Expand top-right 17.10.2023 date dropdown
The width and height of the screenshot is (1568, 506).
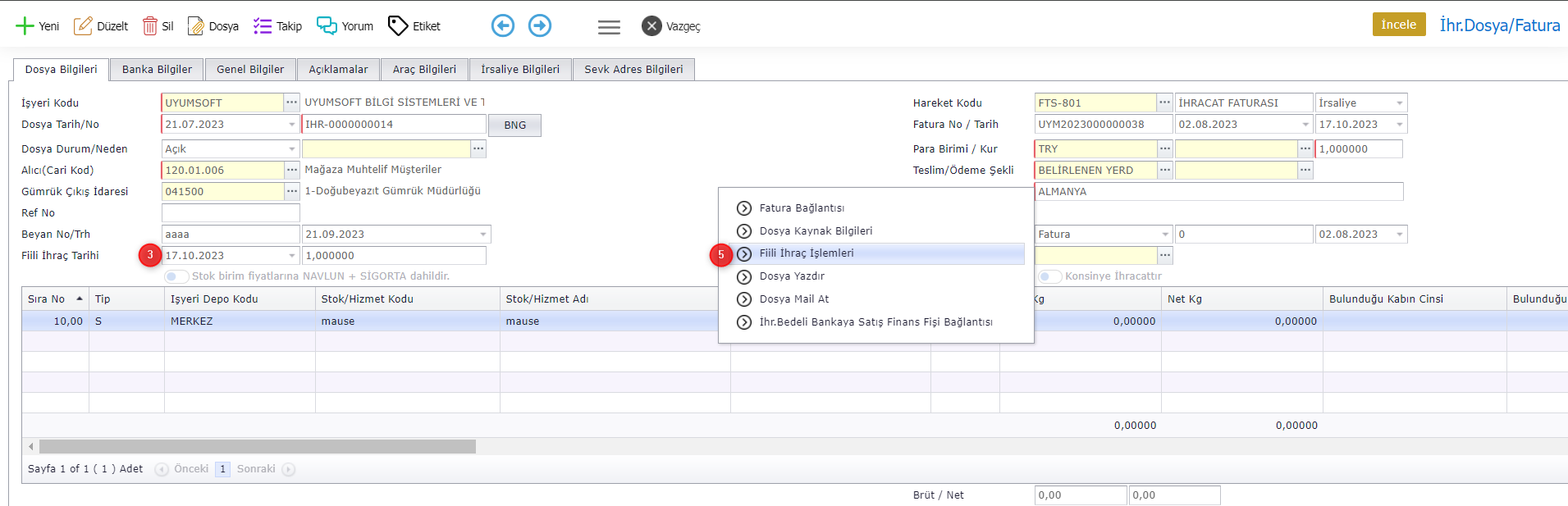click(x=1400, y=125)
